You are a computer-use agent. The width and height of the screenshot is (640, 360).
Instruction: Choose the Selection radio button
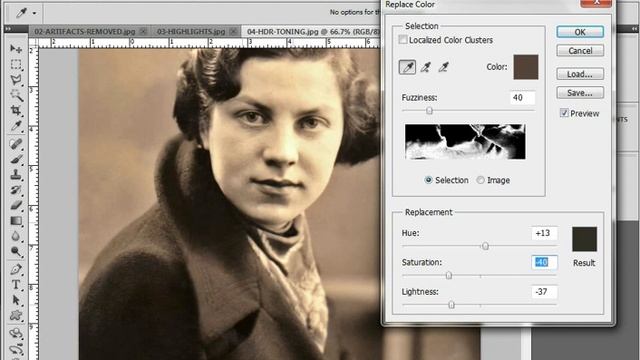[x=428, y=180]
